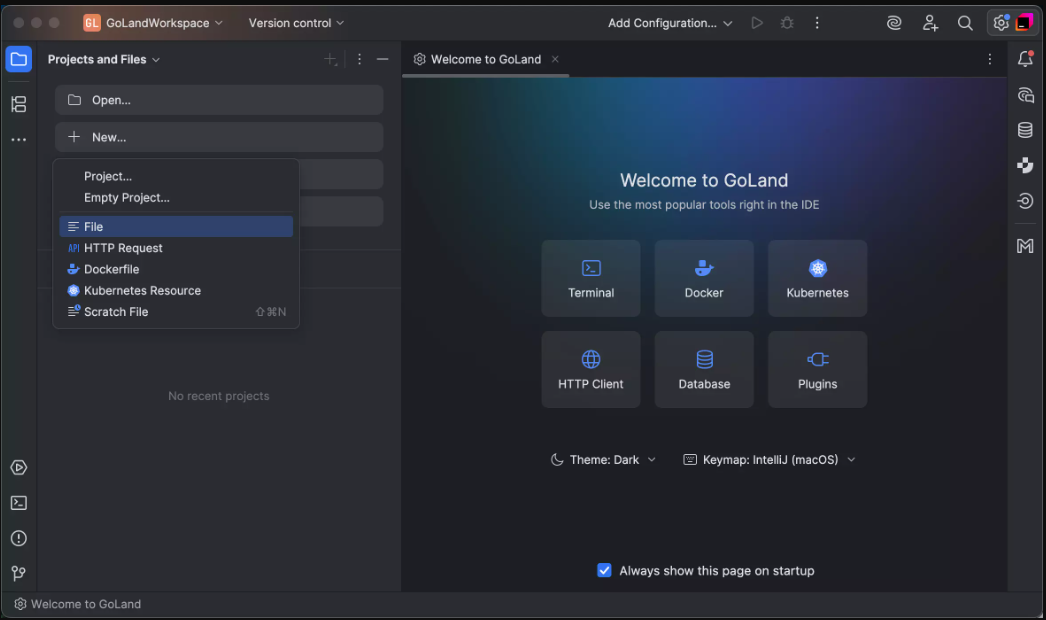Open the Run tool window play icon
Image resolution: width=1046 pixels, height=620 pixels.
point(18,467)
